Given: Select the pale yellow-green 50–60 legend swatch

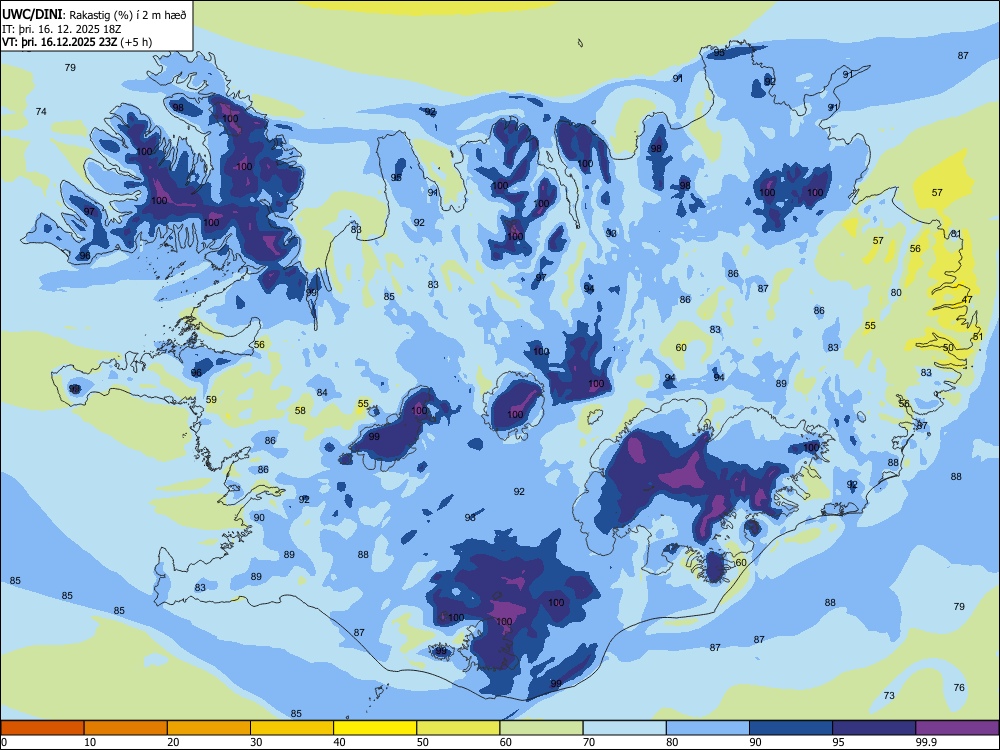Looking at the screenshot, I should [458, 728].
